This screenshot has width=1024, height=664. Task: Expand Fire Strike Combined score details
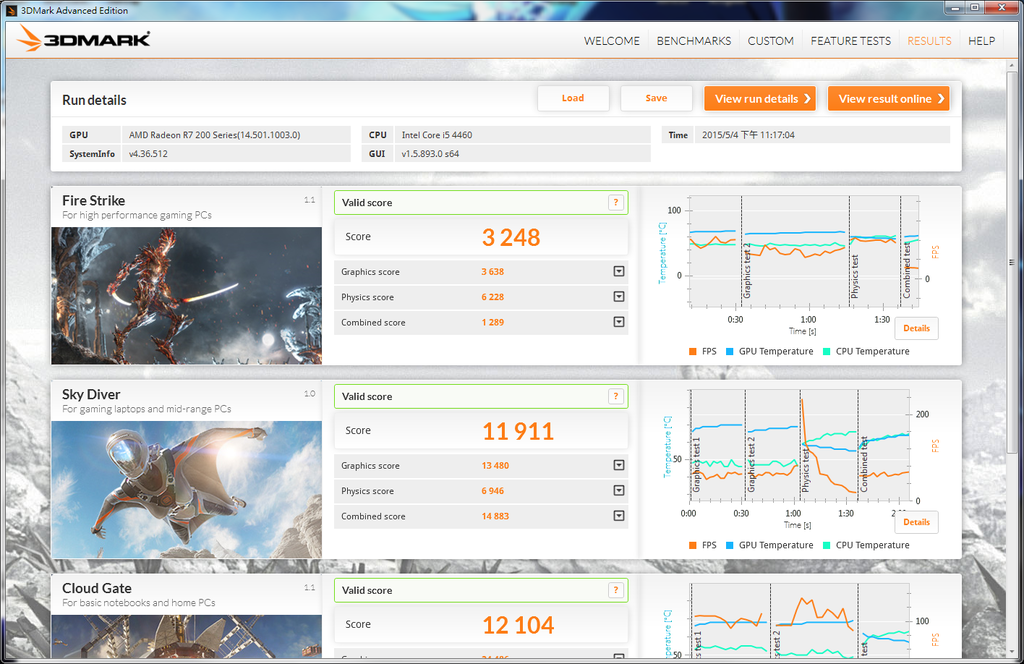pos(619,323)
